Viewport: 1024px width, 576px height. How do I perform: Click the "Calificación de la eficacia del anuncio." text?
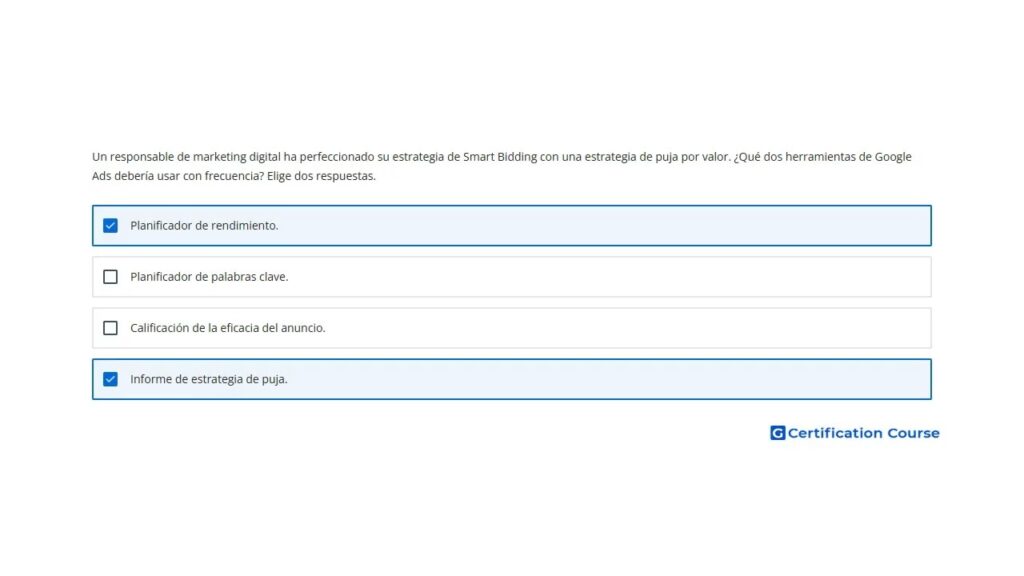[x=228, y=328]
